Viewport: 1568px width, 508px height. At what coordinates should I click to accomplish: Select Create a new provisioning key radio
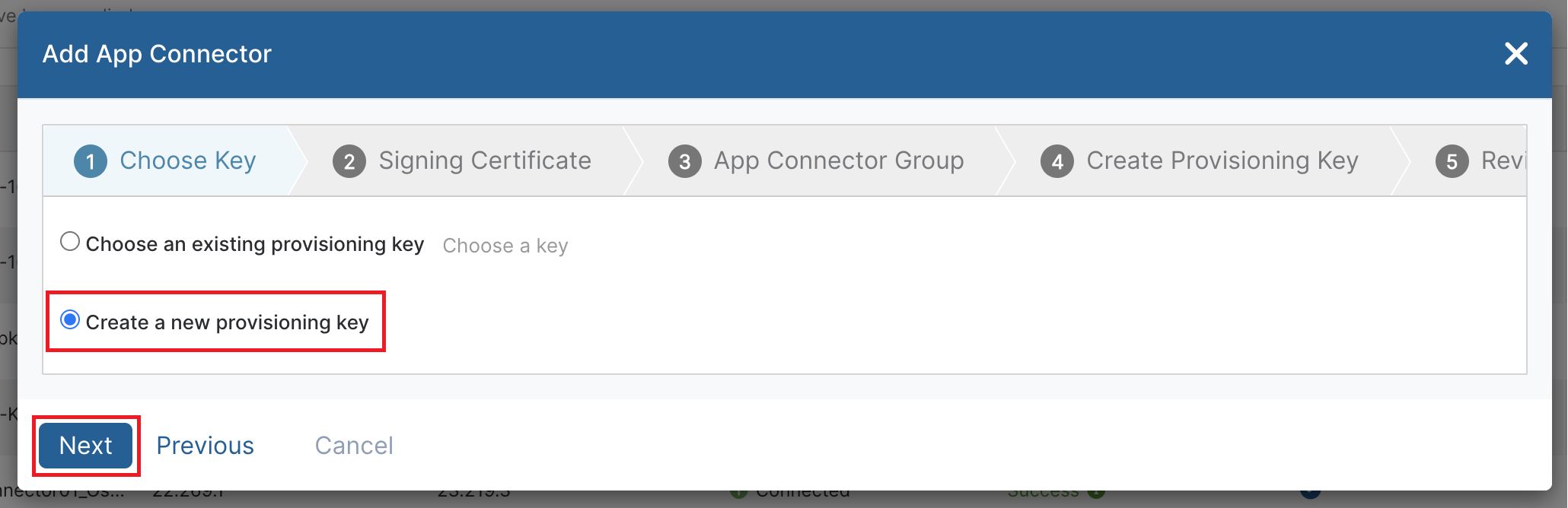point(70,320)
